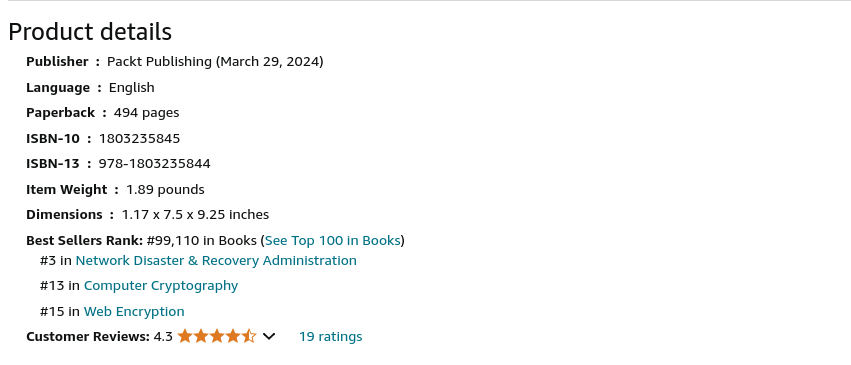Image resolution: width=851 pixels, height=365 pixels.
Task: Click the 494 pages paperback value
Action: [147, 113]
